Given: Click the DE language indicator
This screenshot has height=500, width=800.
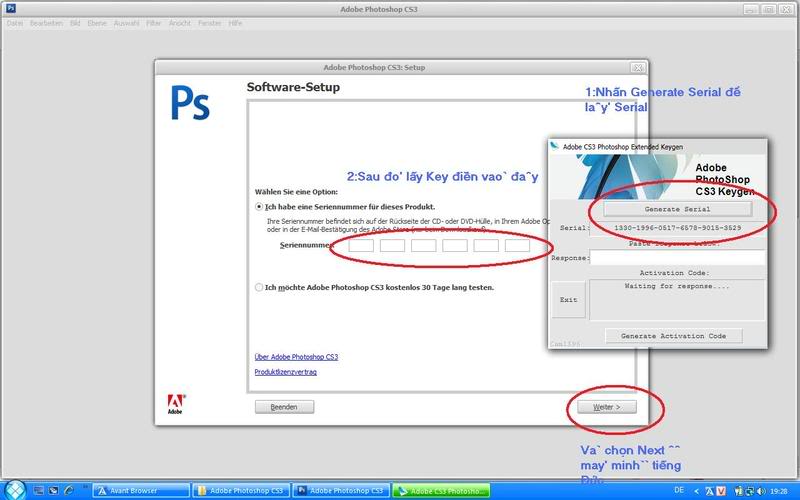Looking at the screenshot, I should 679,490.
